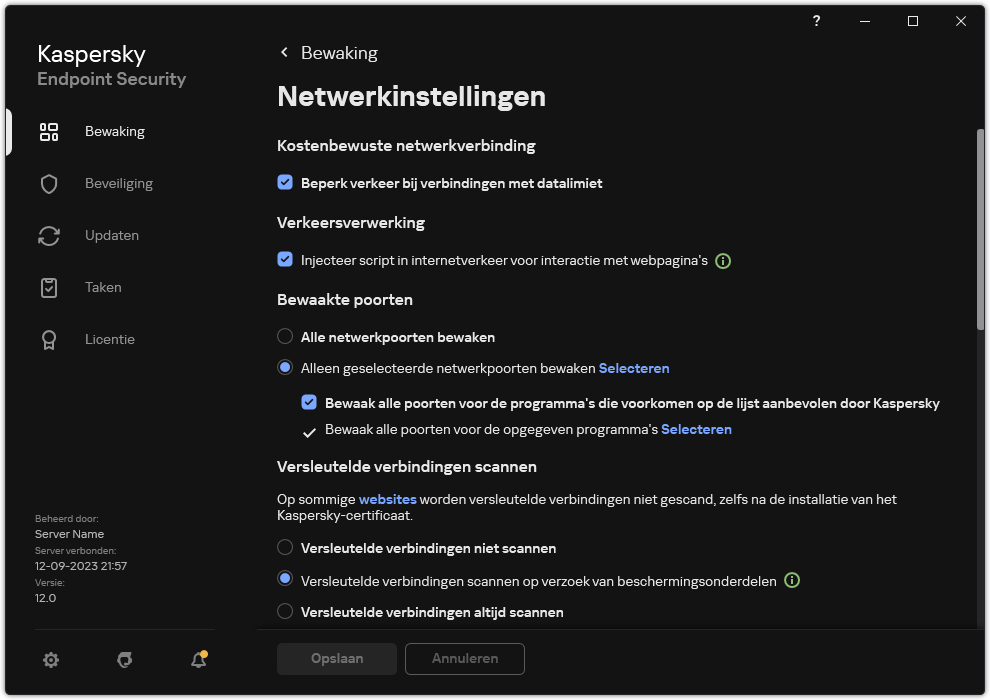
Task: Uncheck 'Beperk verkeer bij verbindingen met datalimiet'
Action: pyautogui.click(x=285, y=183)
